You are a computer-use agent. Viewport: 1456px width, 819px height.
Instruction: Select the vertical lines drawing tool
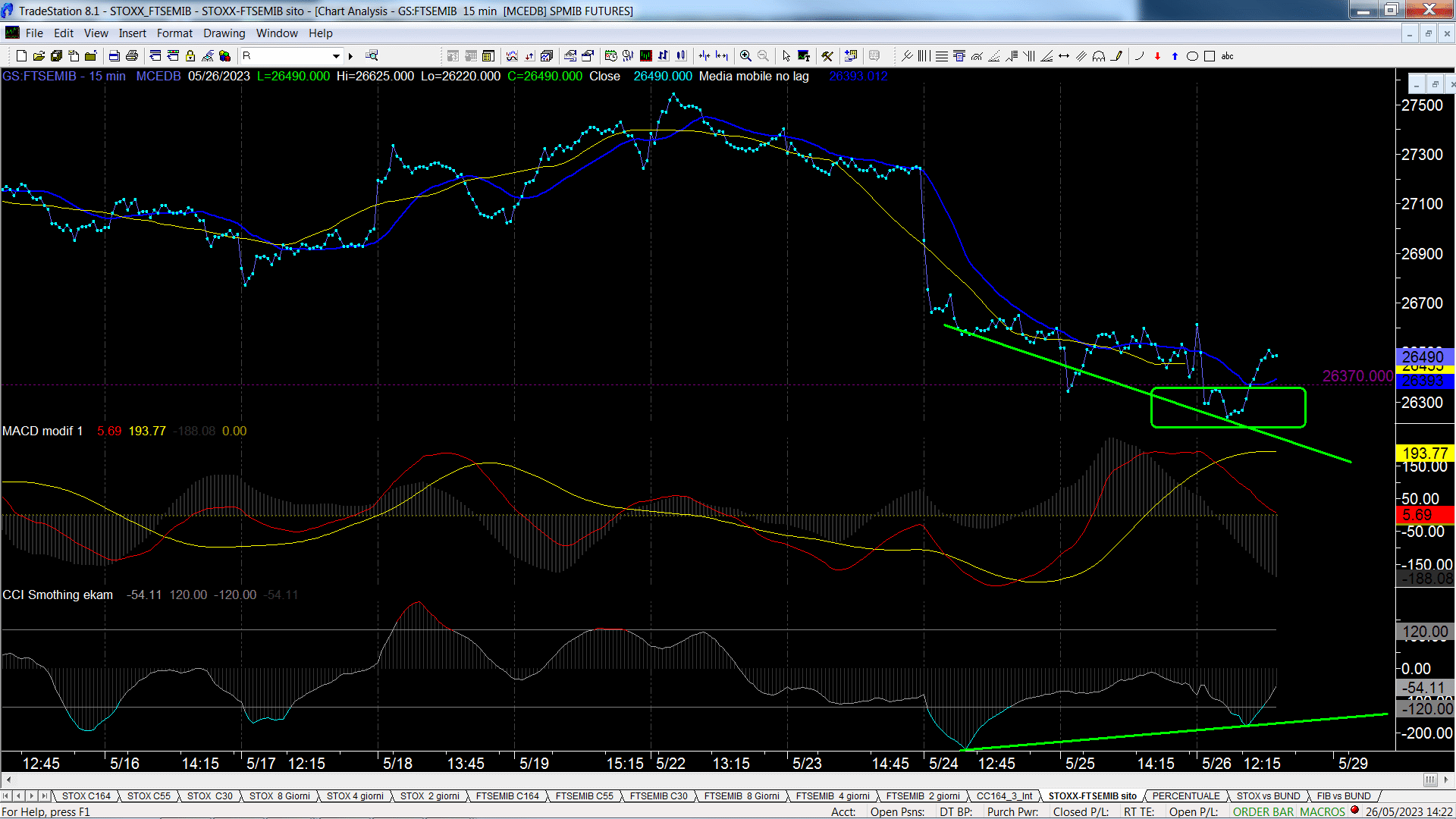tap(924, 56)
